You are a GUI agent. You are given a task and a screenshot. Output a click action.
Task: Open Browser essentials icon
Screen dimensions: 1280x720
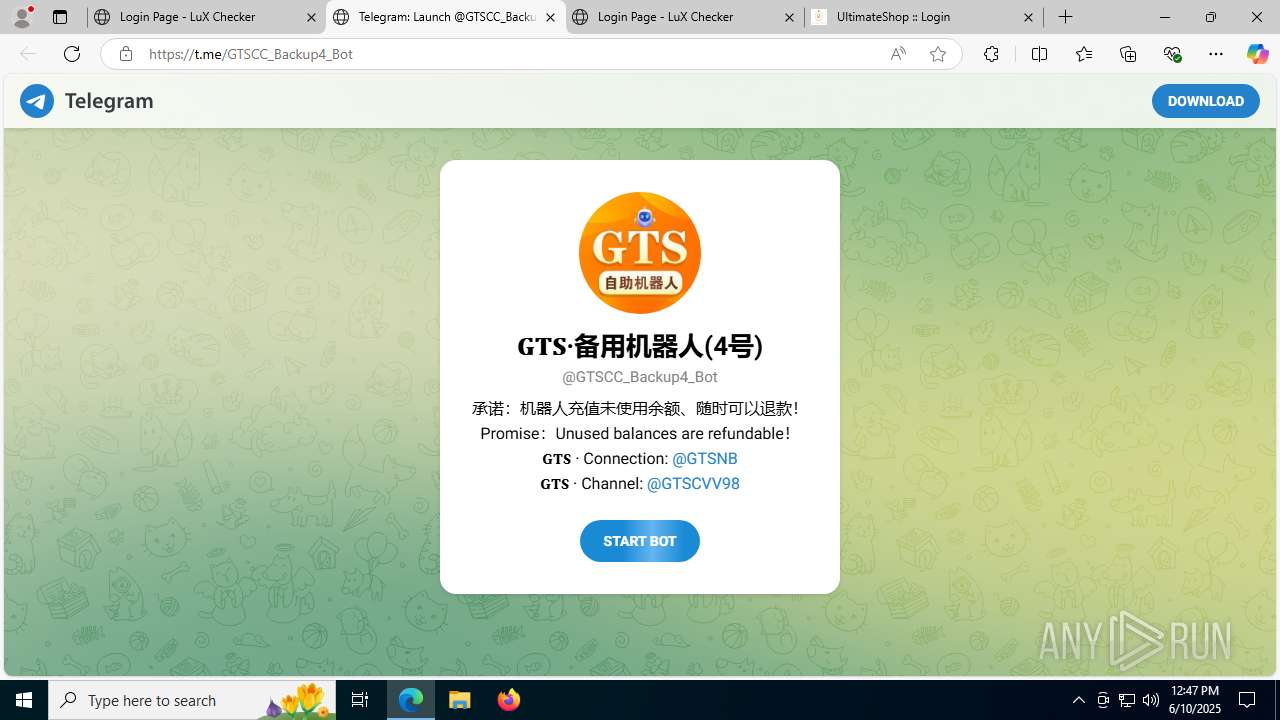coord(1172,54)
